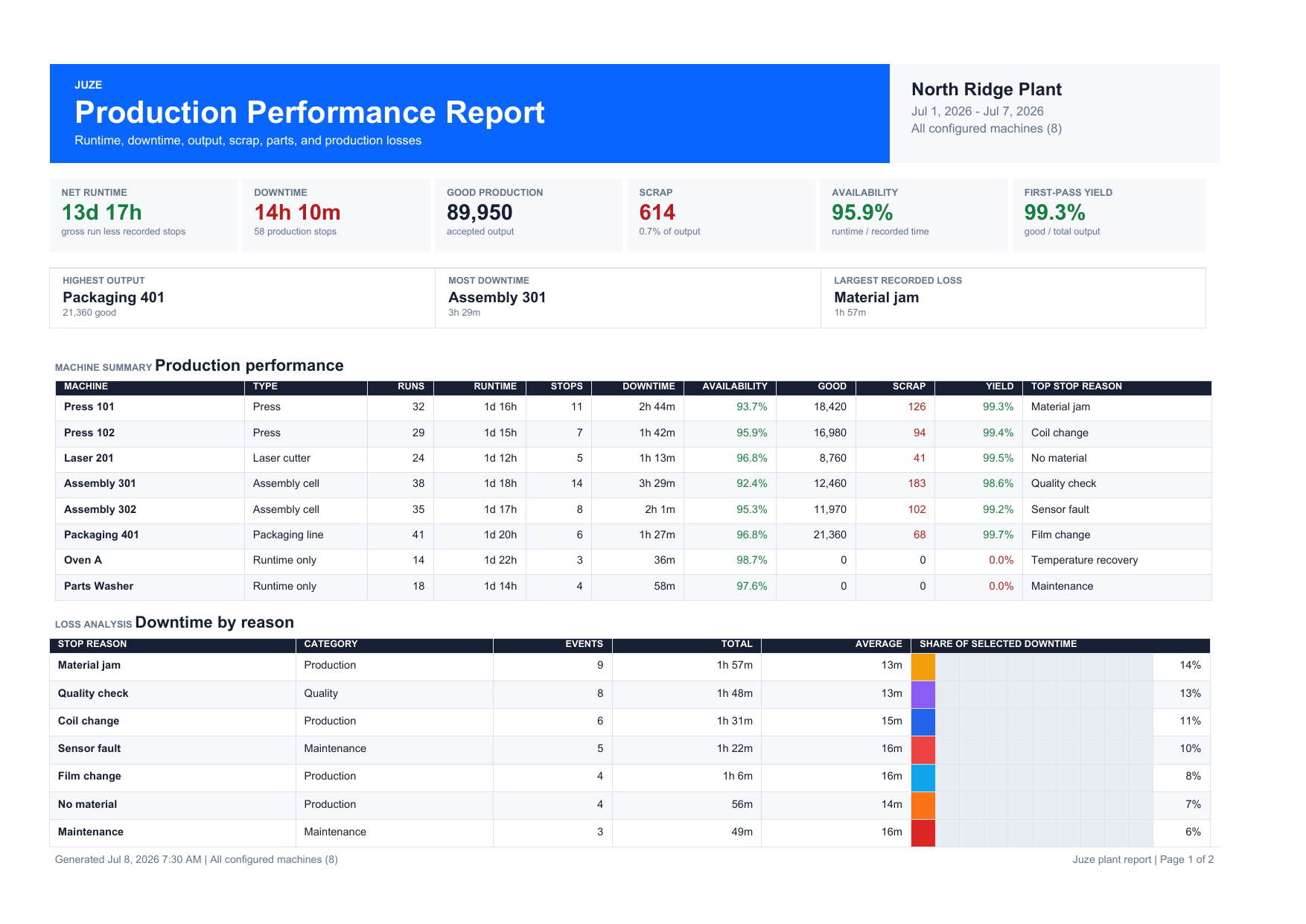Select the Sensor fault stop reason row
This screenshot has width=1306, height=924.
tap(630, 750)
